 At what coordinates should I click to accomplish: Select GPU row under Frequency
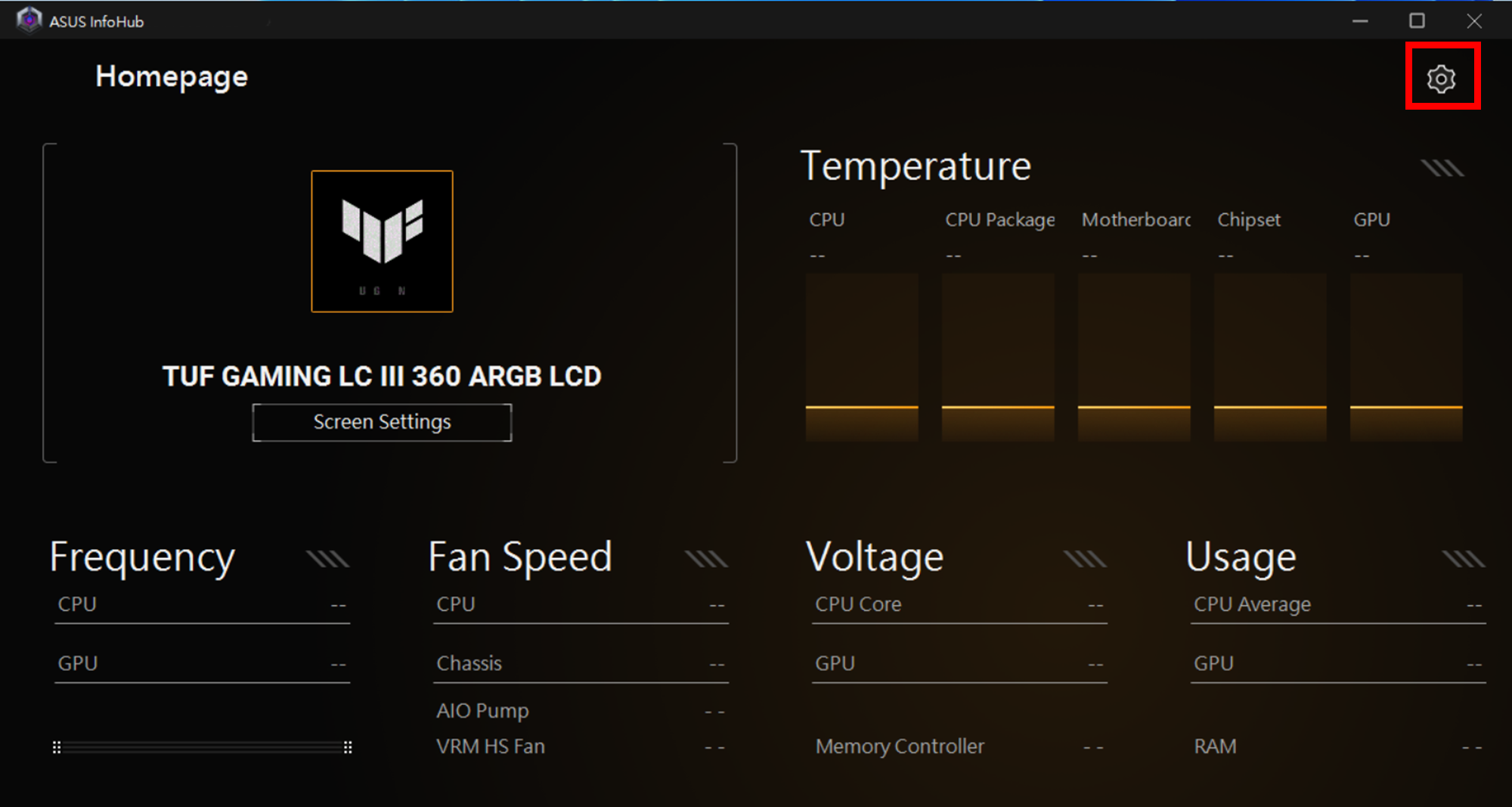tap(202, 664)
